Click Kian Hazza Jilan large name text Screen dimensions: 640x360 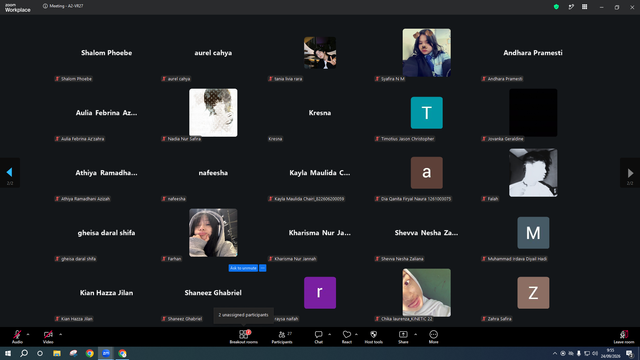pyautogui.click(x=107, y=293)
